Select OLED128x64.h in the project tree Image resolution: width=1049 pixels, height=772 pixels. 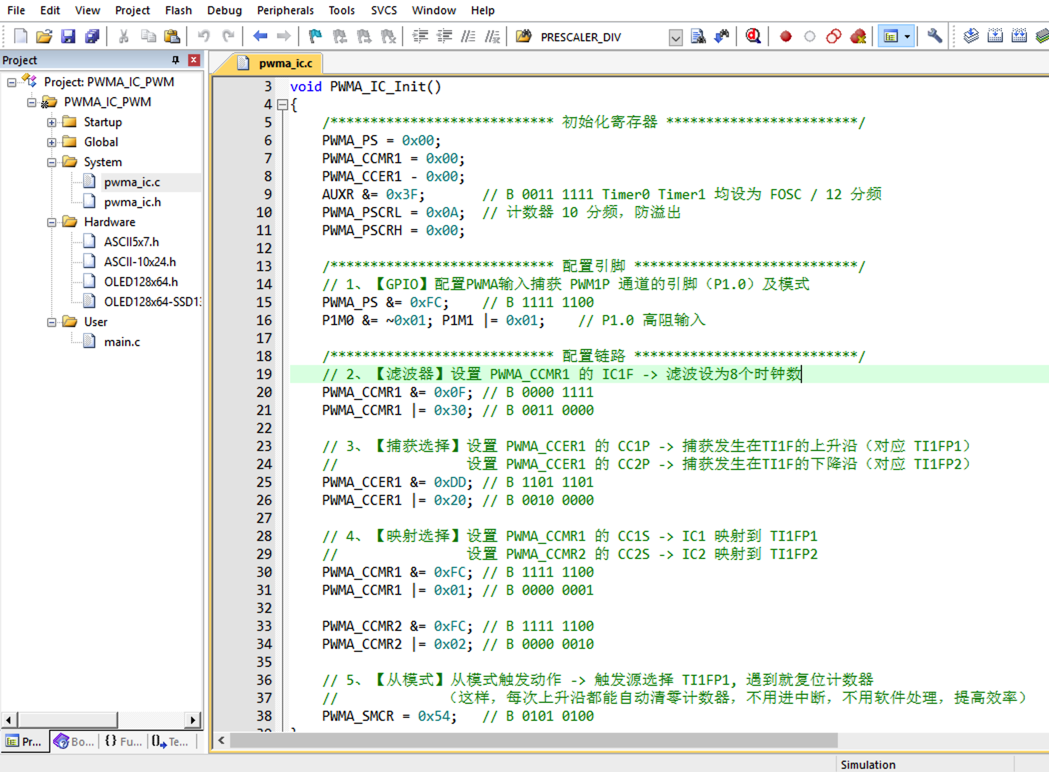(140, 282)
